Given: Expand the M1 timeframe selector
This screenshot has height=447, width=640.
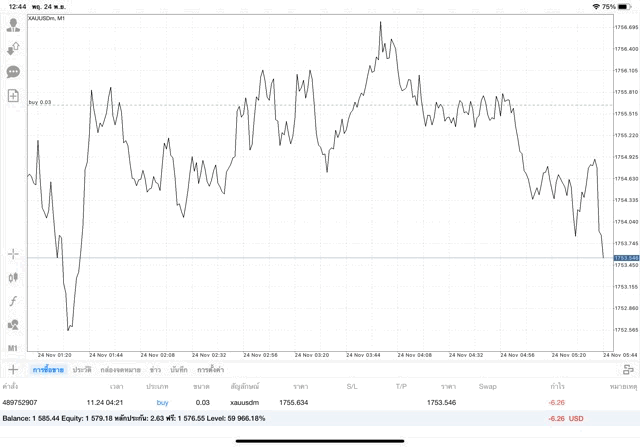Looking at the screenshot, I should point(13,347).
